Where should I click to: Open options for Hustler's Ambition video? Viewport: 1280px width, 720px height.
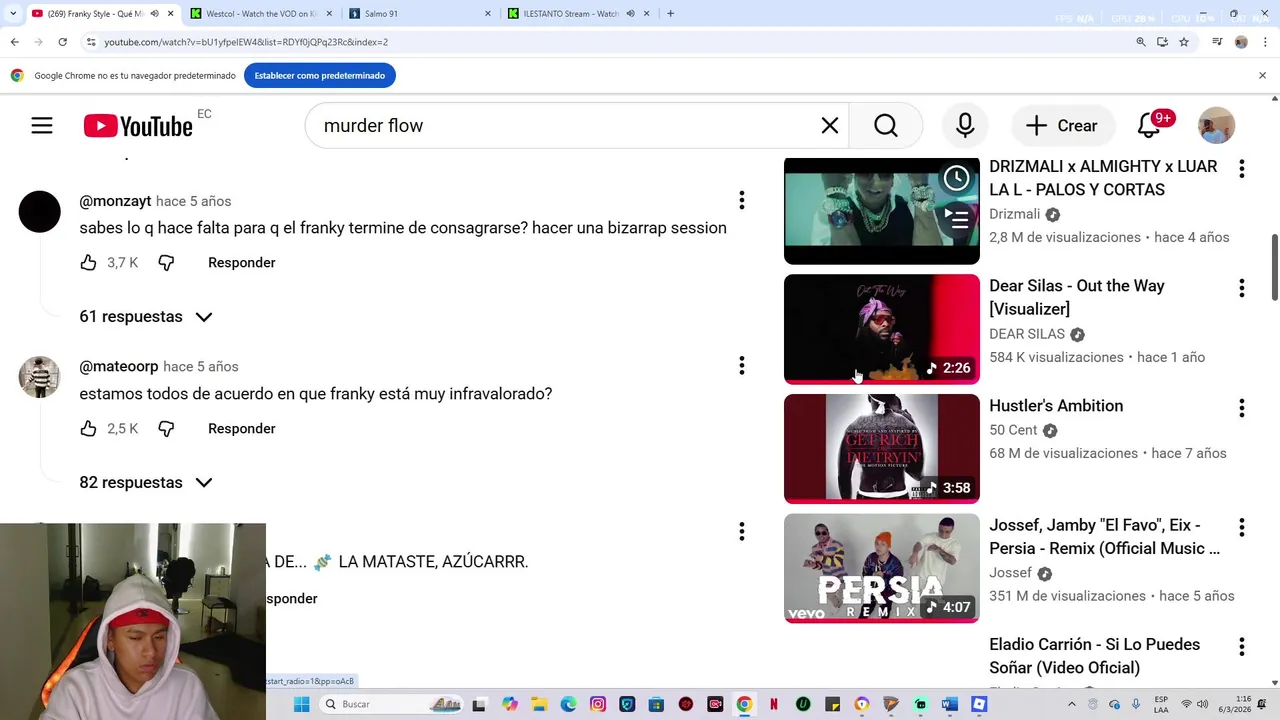point(1241,408)
